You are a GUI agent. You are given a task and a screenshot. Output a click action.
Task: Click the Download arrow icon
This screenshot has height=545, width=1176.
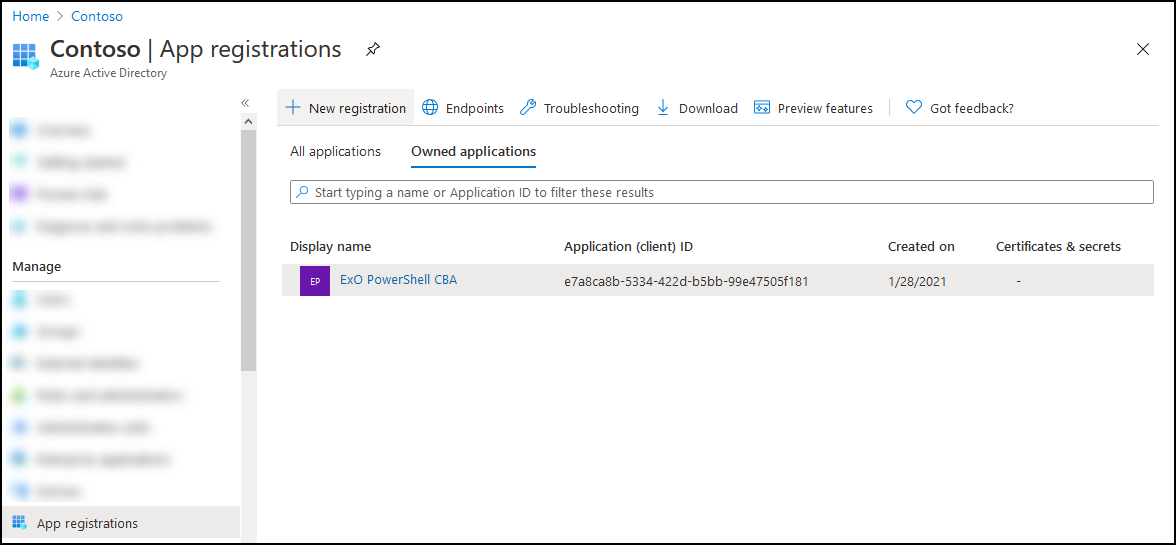point(663,108)
